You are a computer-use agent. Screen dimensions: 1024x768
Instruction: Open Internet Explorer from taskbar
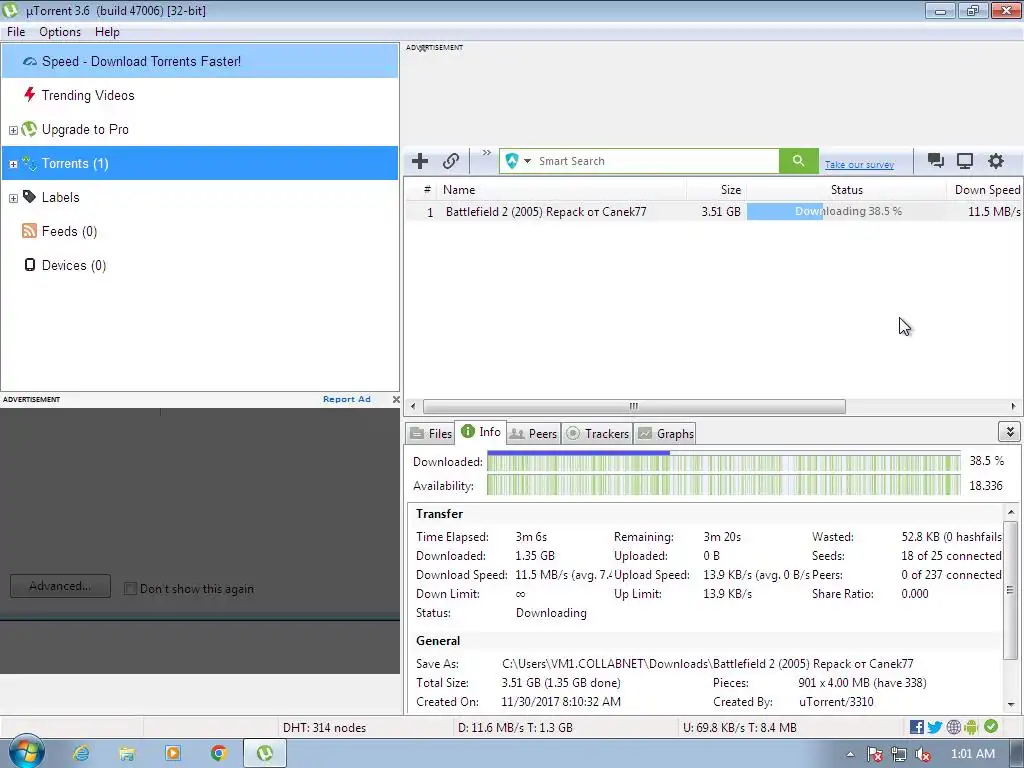tap(81, 754)
